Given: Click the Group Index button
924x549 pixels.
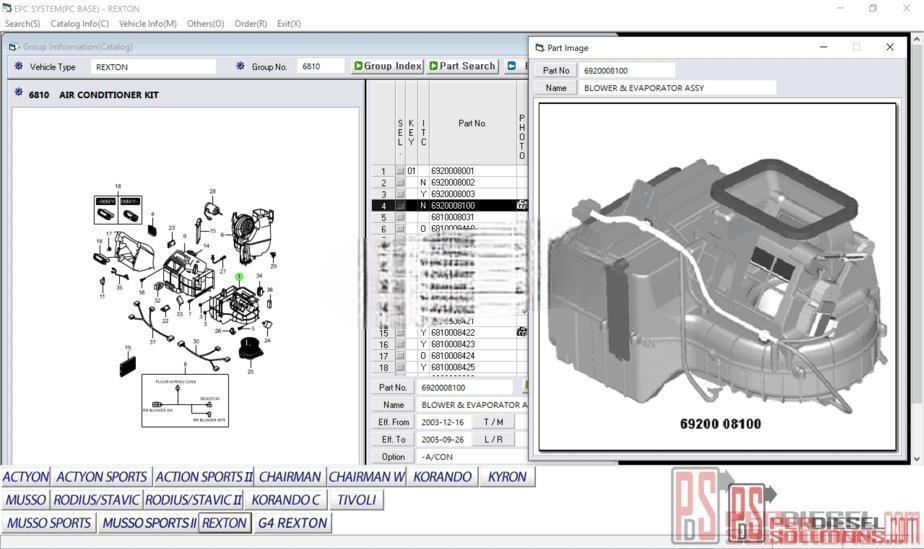Looking at the screenshot, I should click(x=387, y=66).
